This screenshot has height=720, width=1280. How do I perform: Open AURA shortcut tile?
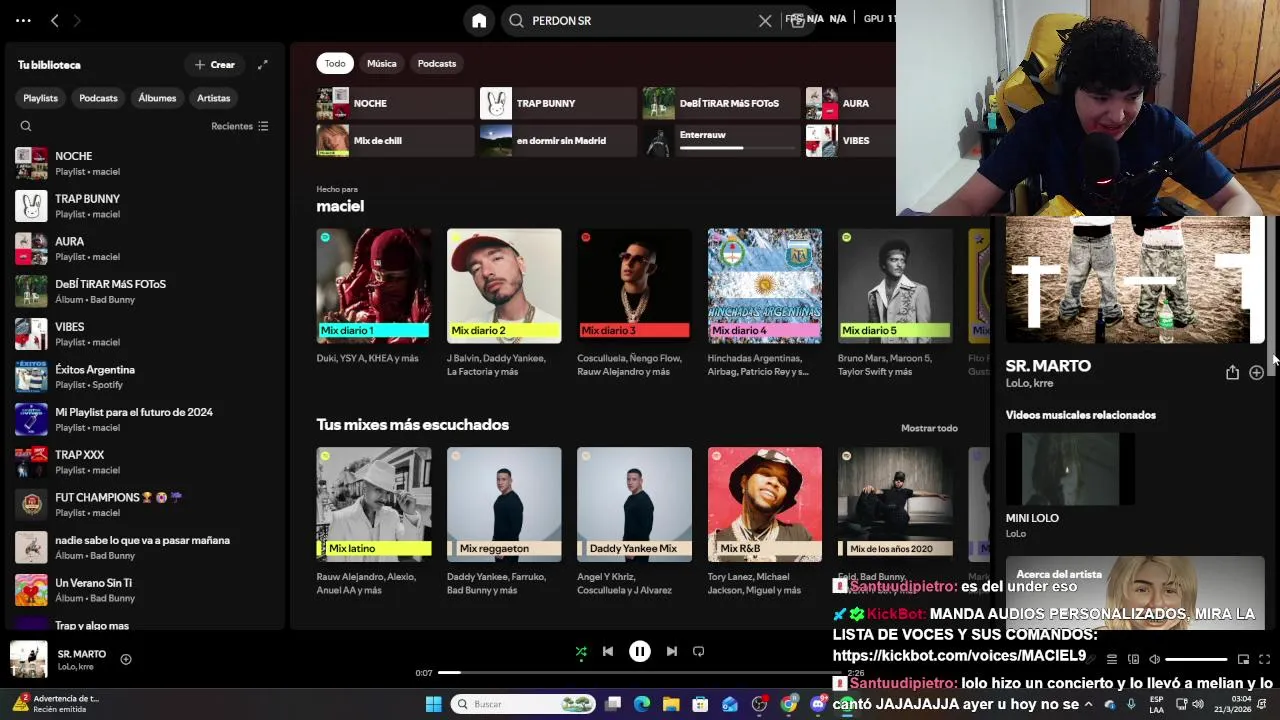click(851, 103)
